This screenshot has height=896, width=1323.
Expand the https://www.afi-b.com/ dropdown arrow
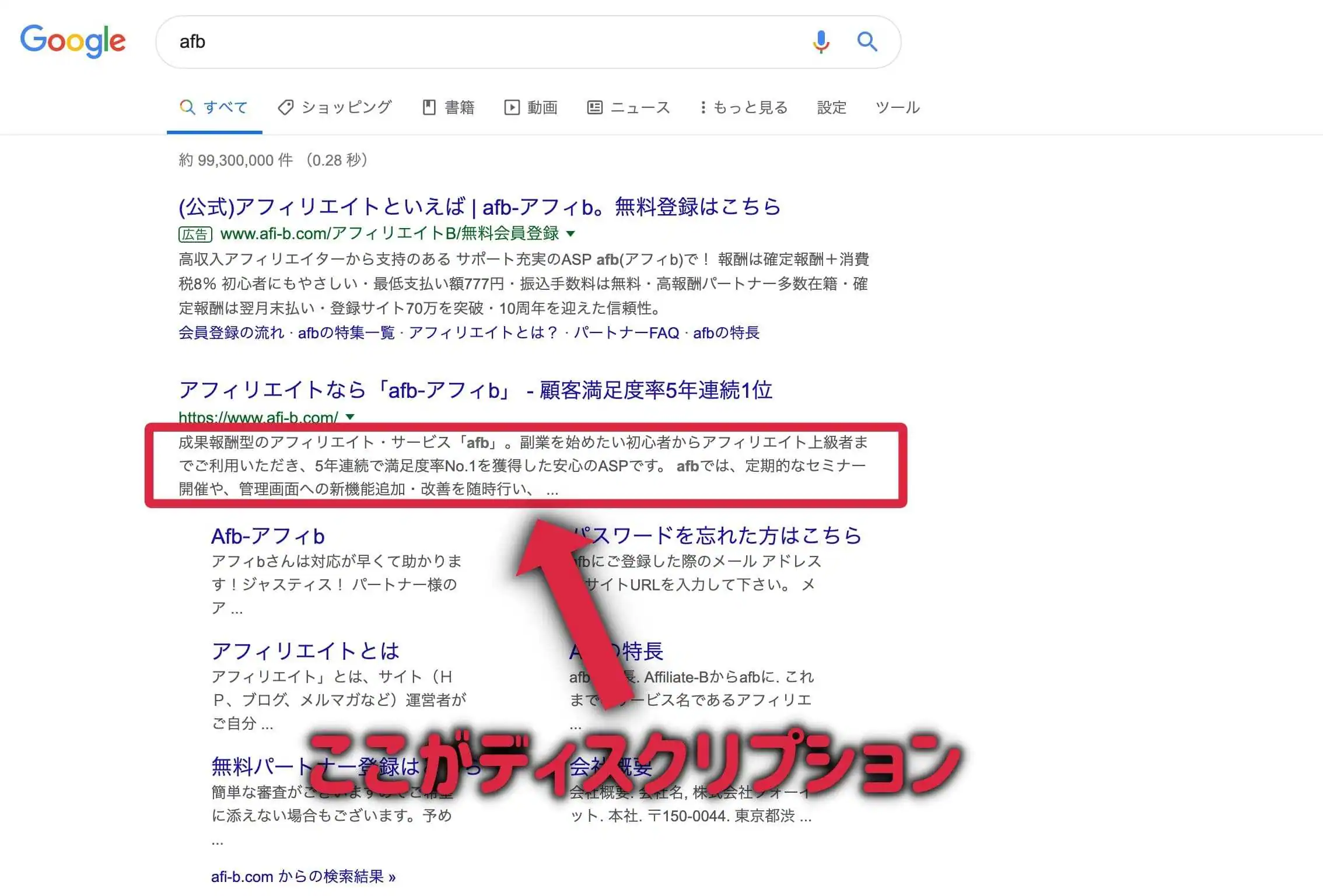[x=350, y=416]
